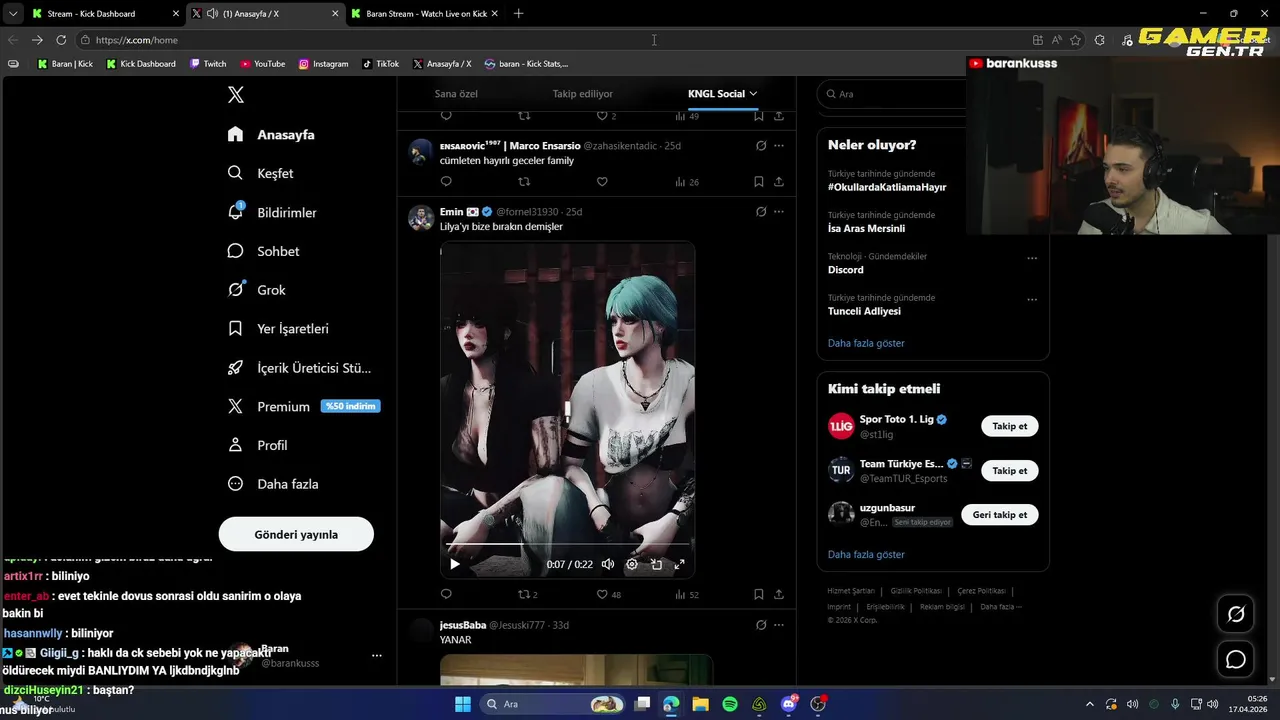Mute the video volume
The width and height of the screenshot is (1280, 720).
[608, 564]
